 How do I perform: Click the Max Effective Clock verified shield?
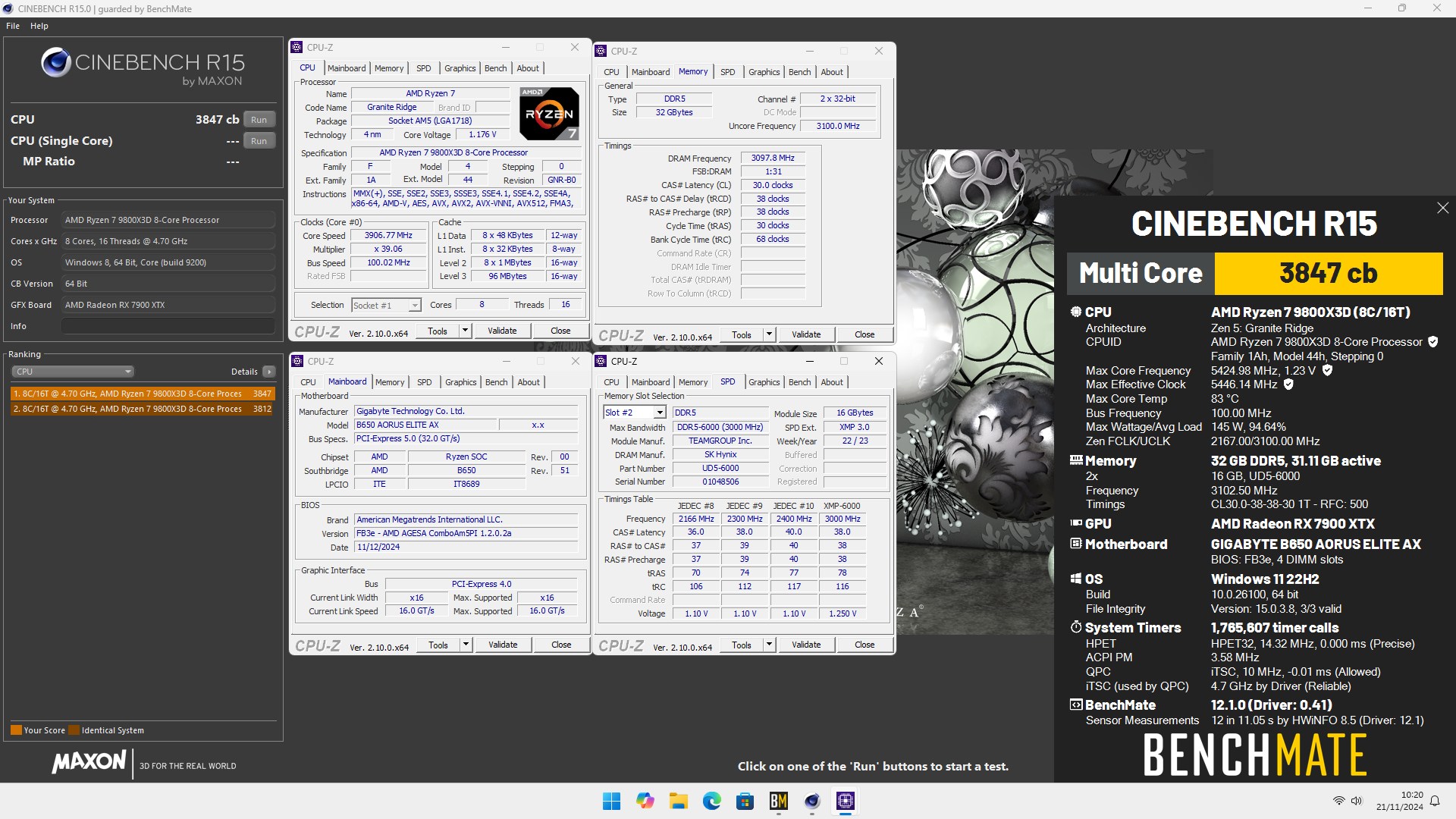coord(1288,384)
